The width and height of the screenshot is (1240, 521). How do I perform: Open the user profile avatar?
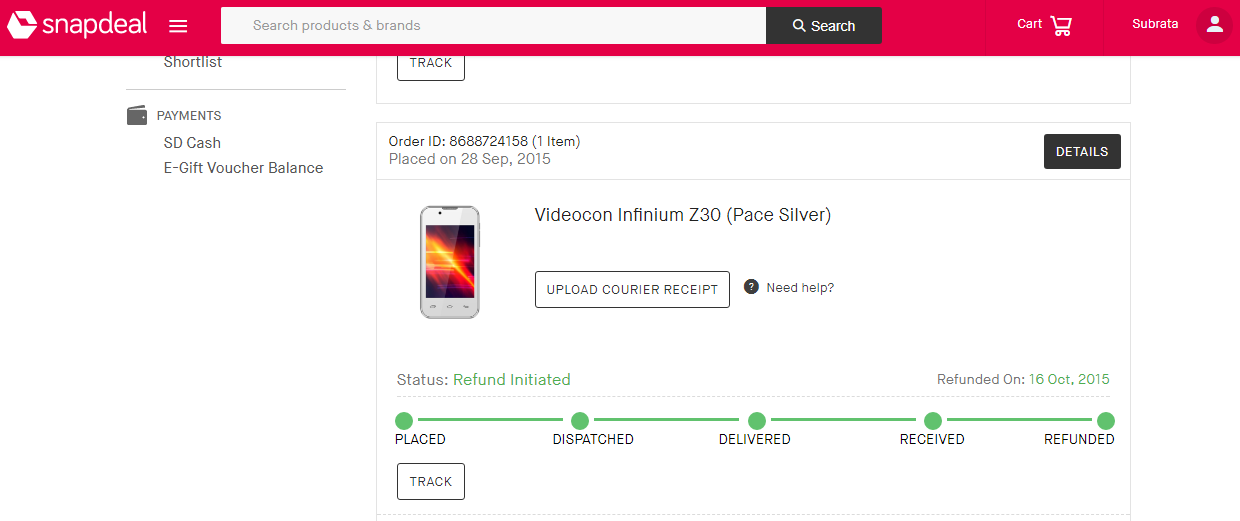pos(1214,25)
